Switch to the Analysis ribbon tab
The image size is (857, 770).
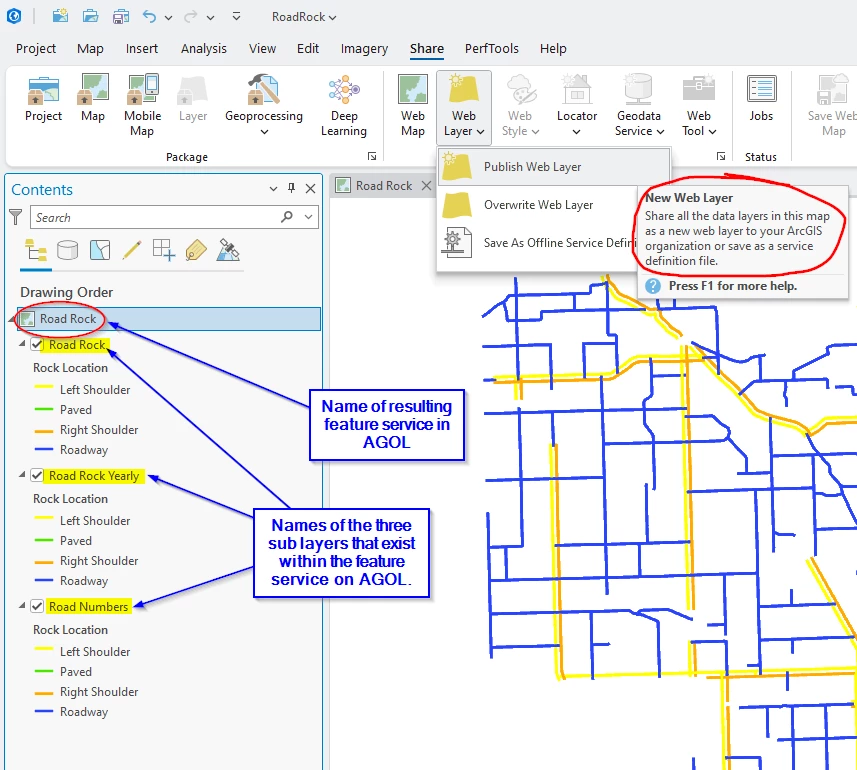204,49
